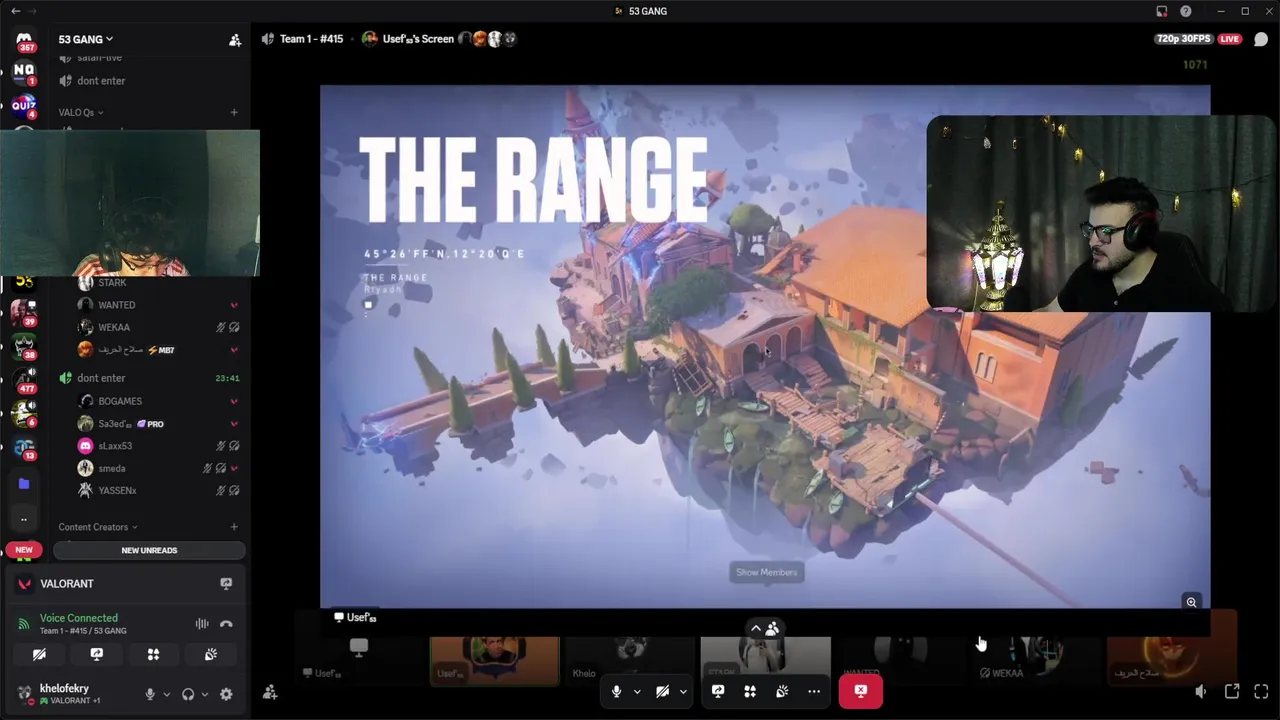This screenshot has height=720, width=1280.
Task: Open the QUIZ server icon
Action: pyautogui.click(x=24, y=105)
